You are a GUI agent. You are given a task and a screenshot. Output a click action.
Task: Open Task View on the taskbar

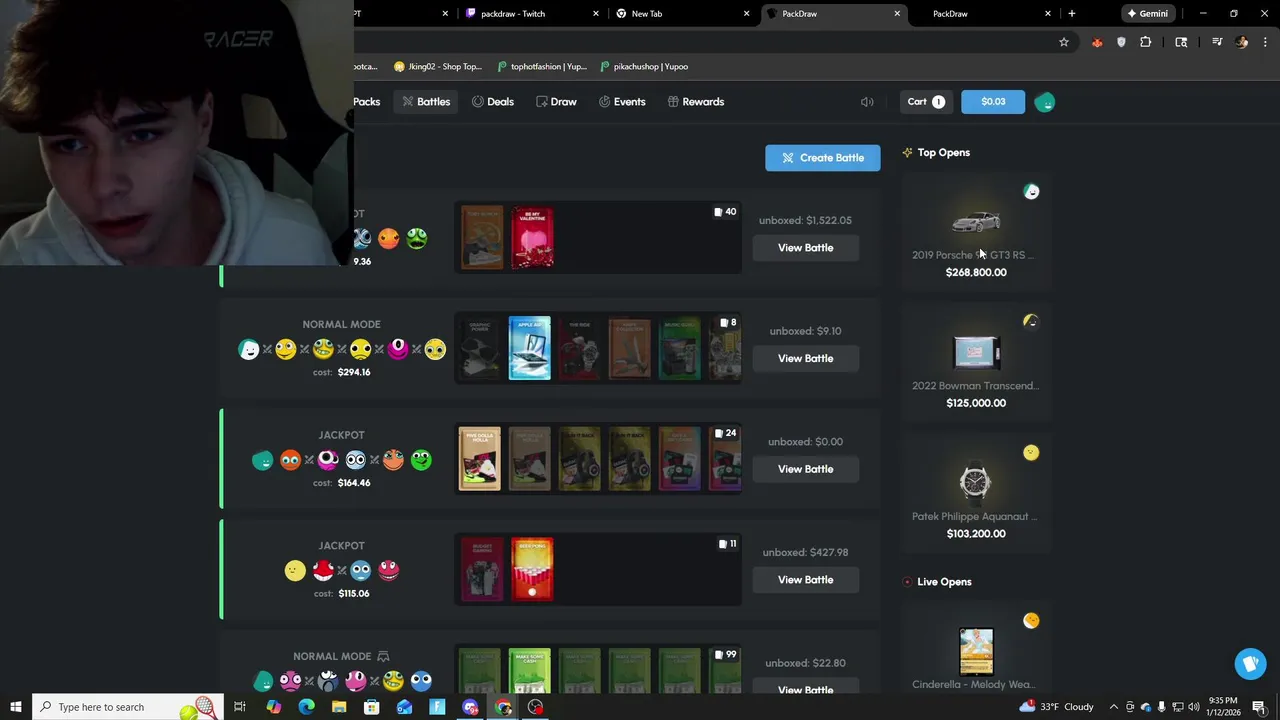[x=240, y=707]
